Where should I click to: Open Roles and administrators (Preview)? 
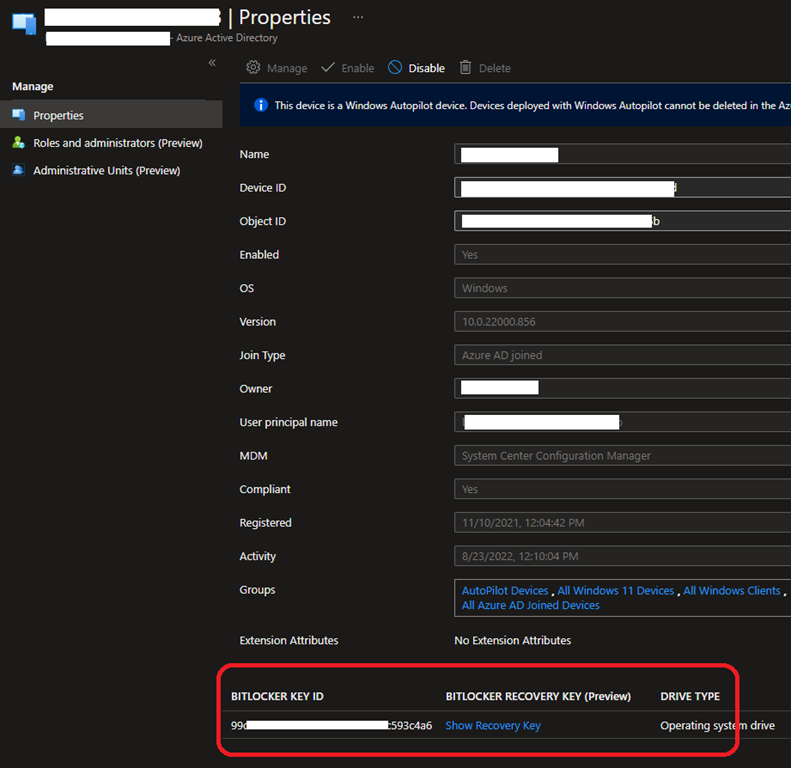click(x=117, y=143)
